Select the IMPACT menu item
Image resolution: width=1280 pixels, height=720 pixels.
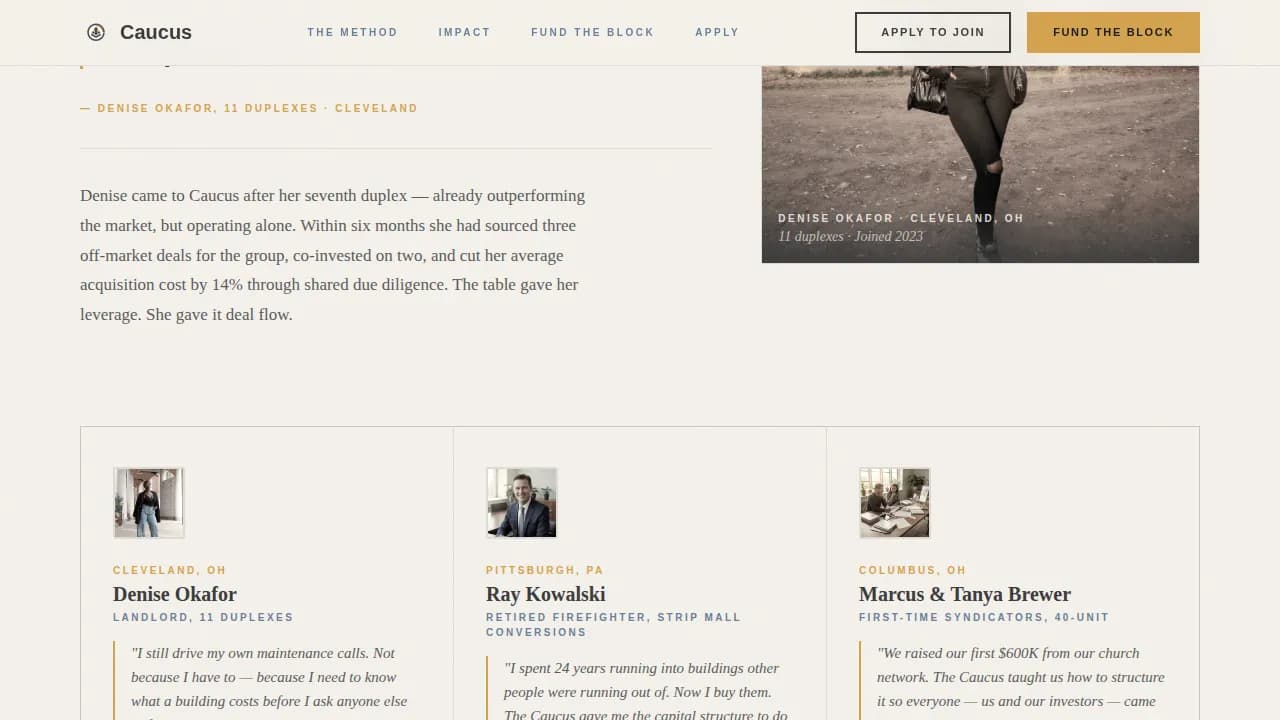[x=464, y=32]
